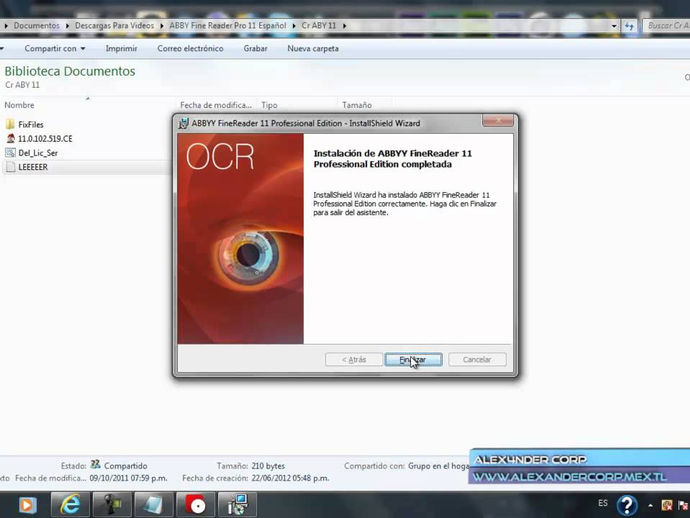Click Correo electrónico in the toolbar
The height and width of the screenshot is (518, 690).
(190, 48)
